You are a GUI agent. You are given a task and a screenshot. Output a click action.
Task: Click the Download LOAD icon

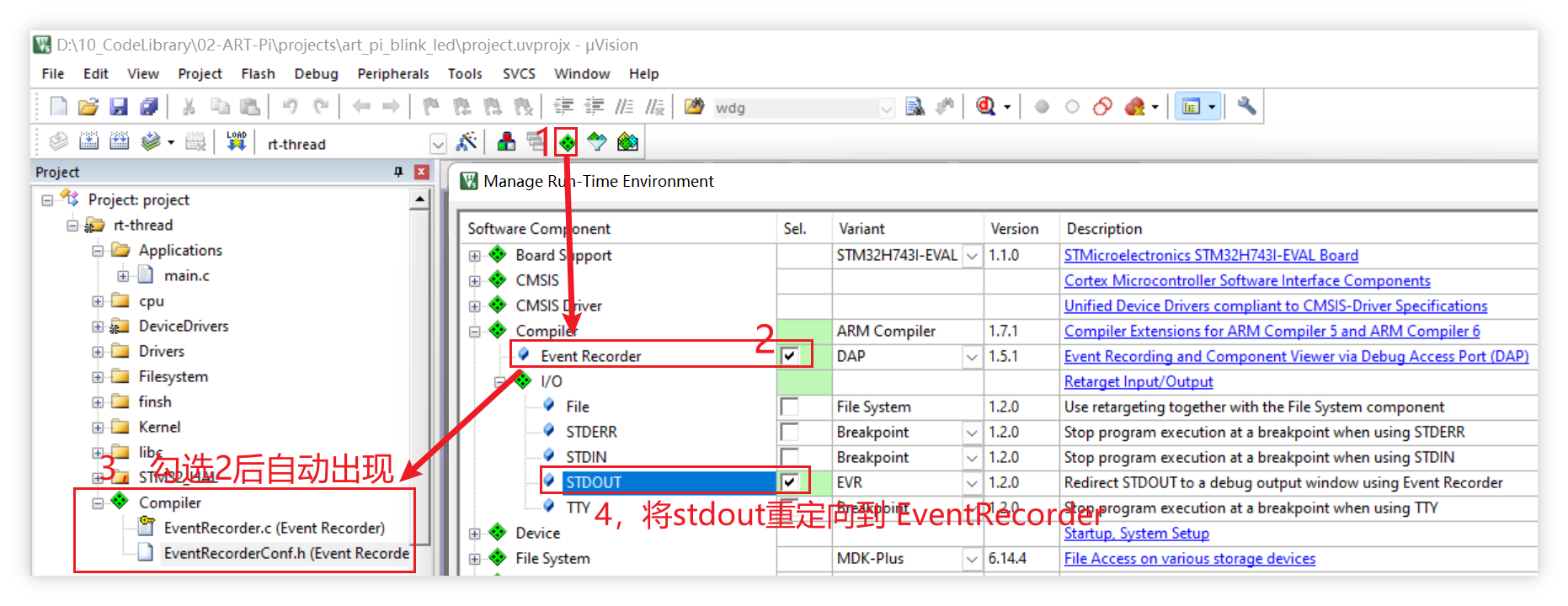pyautogui.click(x=237, y=141)
